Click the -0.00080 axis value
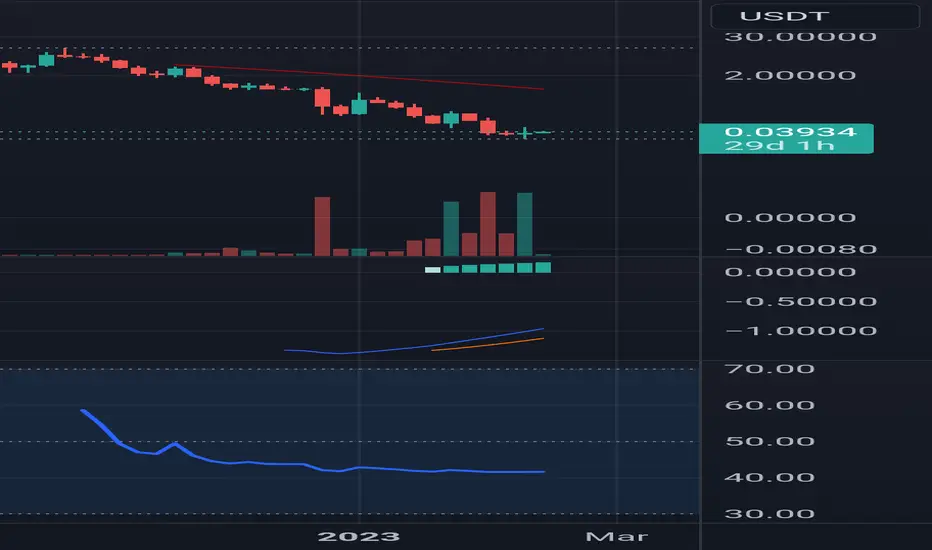The width and height of the screenshot is (932, 550). point(801,249)
